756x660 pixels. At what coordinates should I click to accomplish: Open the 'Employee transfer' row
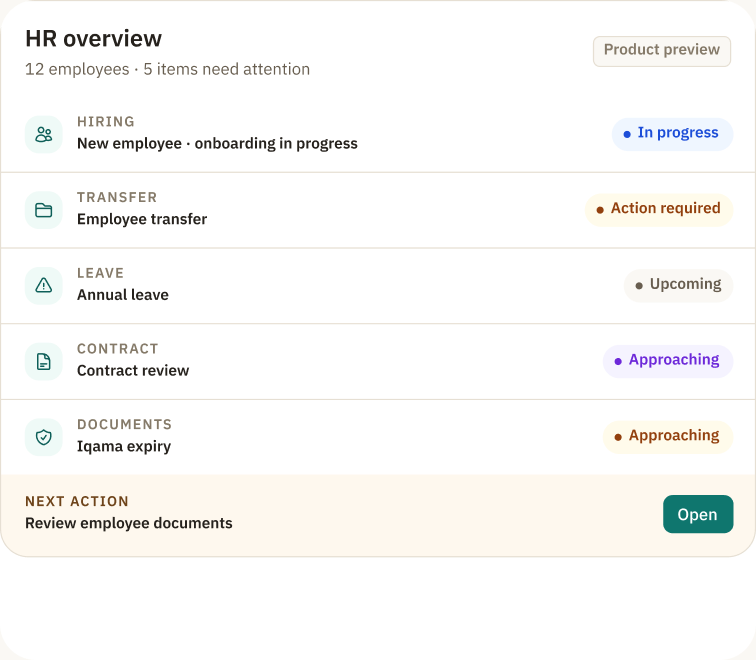[378, 210]
